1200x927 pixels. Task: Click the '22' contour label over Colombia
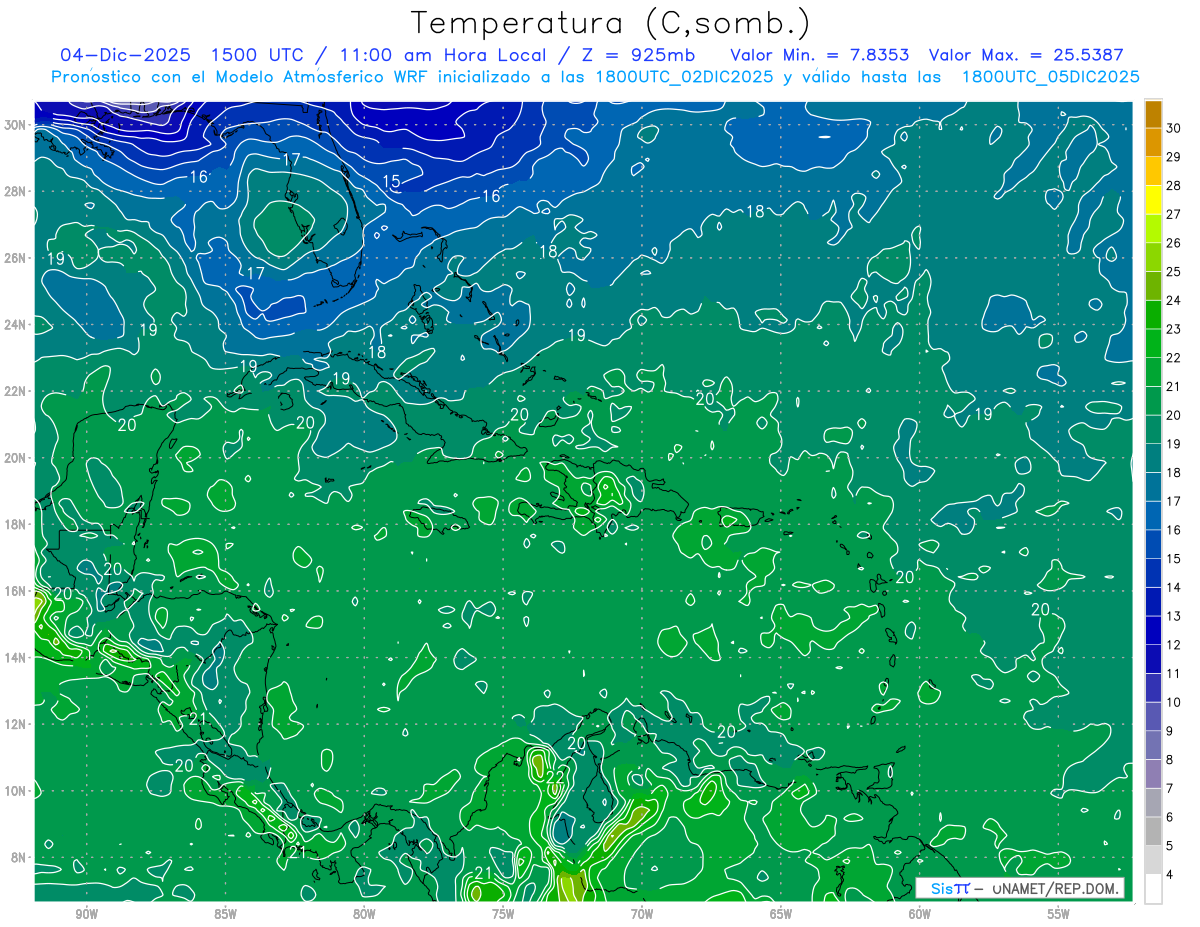[x=556, y=777]
